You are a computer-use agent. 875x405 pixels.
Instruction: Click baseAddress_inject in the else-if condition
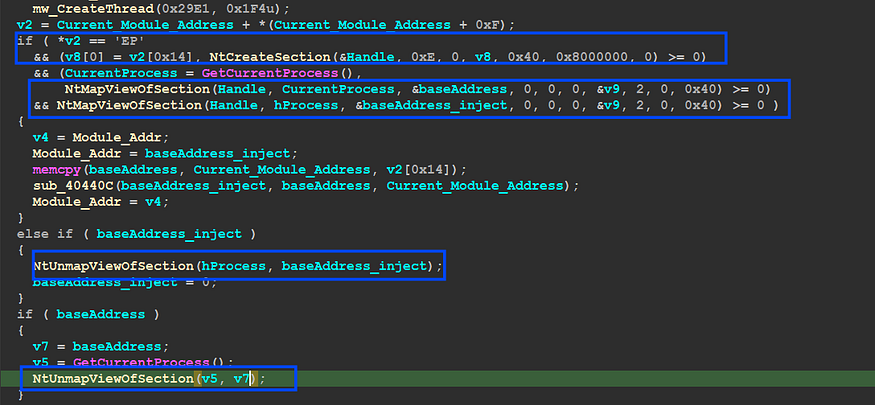coord(169,234)
